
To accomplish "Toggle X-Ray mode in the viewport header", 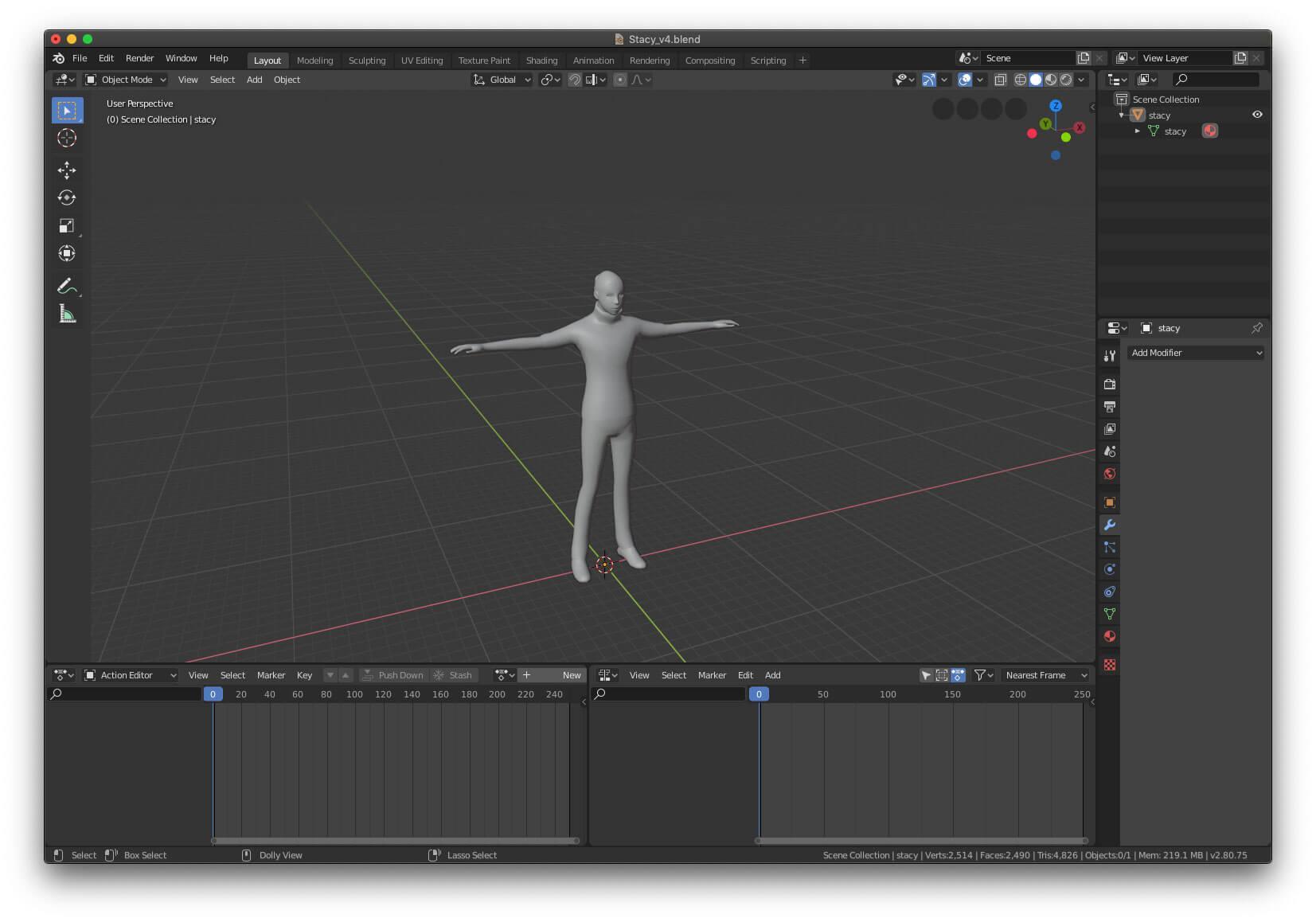I will (x=1001, y=80).
